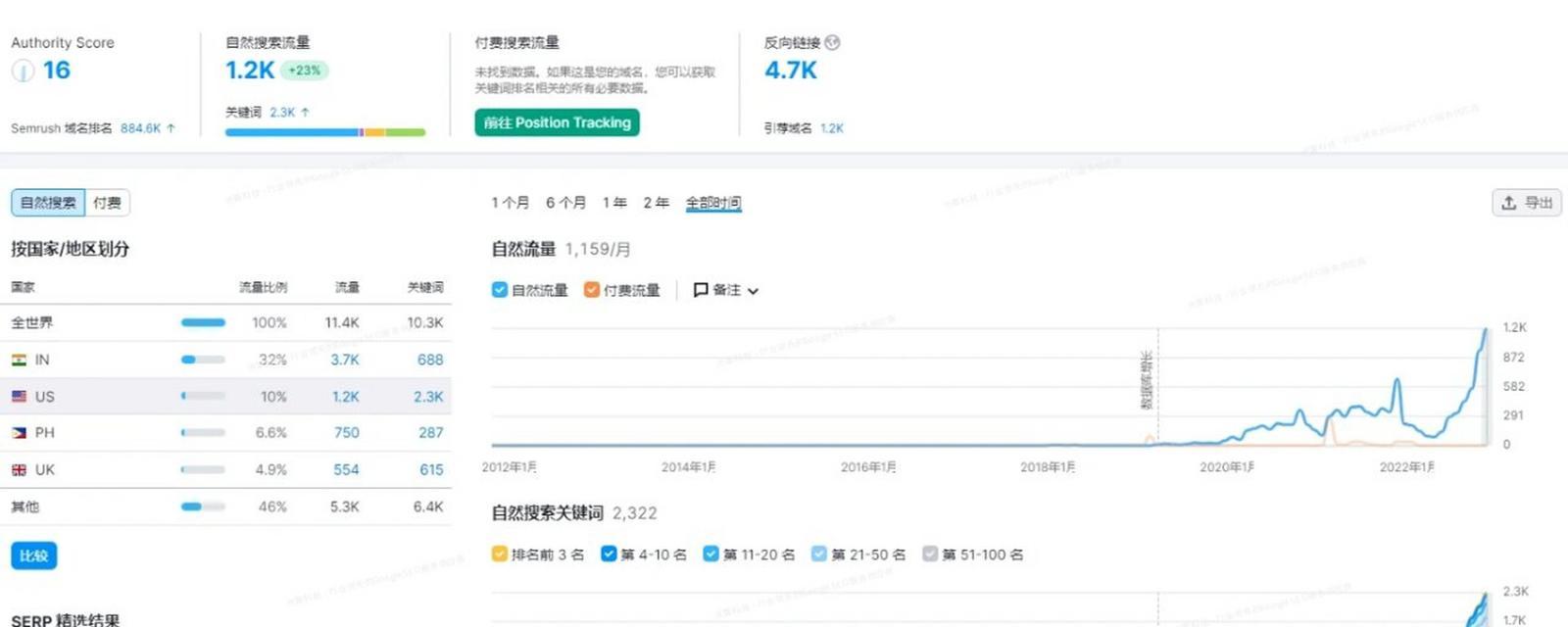
Task: Click the 数据库增长 chart marker line
Action: pyautogui.click(x=1157, y=387)
